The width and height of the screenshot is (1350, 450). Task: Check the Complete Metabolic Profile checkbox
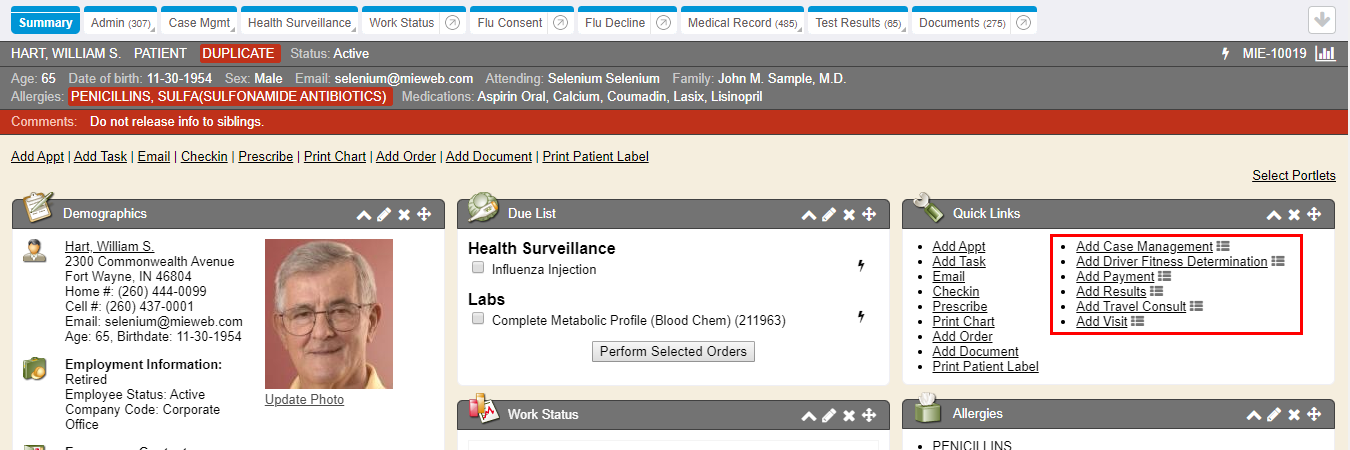tap(478, 319)
